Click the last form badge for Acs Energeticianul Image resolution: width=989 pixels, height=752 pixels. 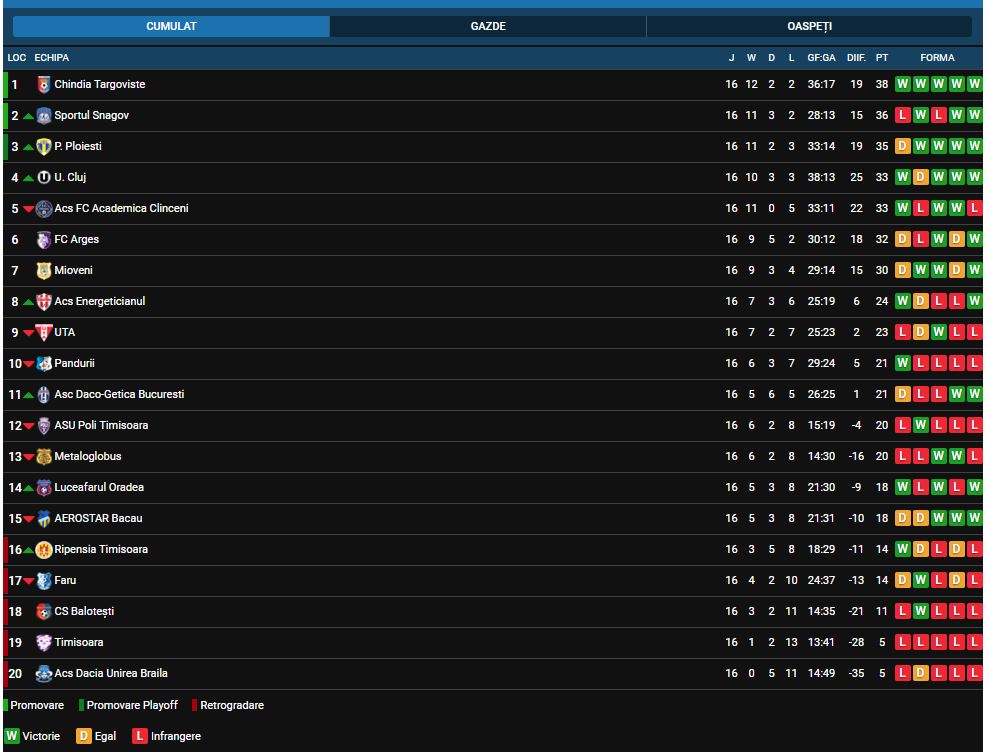pyautogui.click(x=974, y=301)
